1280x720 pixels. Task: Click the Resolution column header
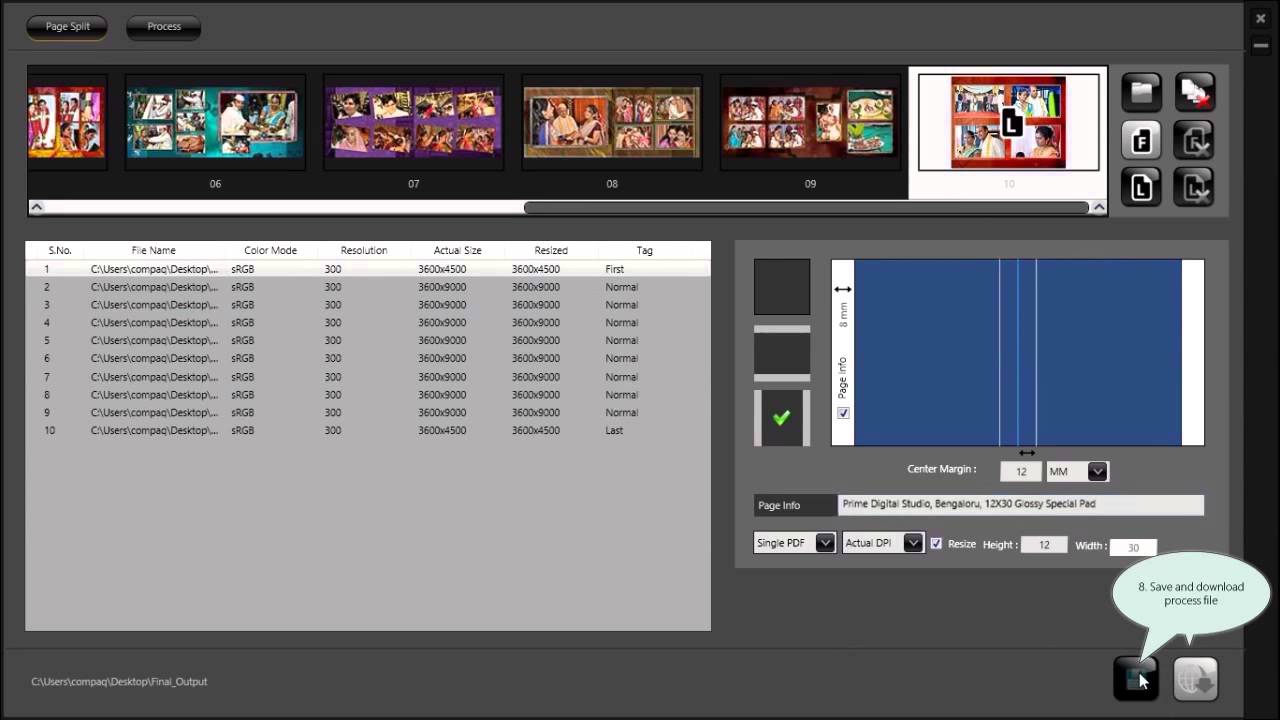pyautogui.click(x=364, y=250)
